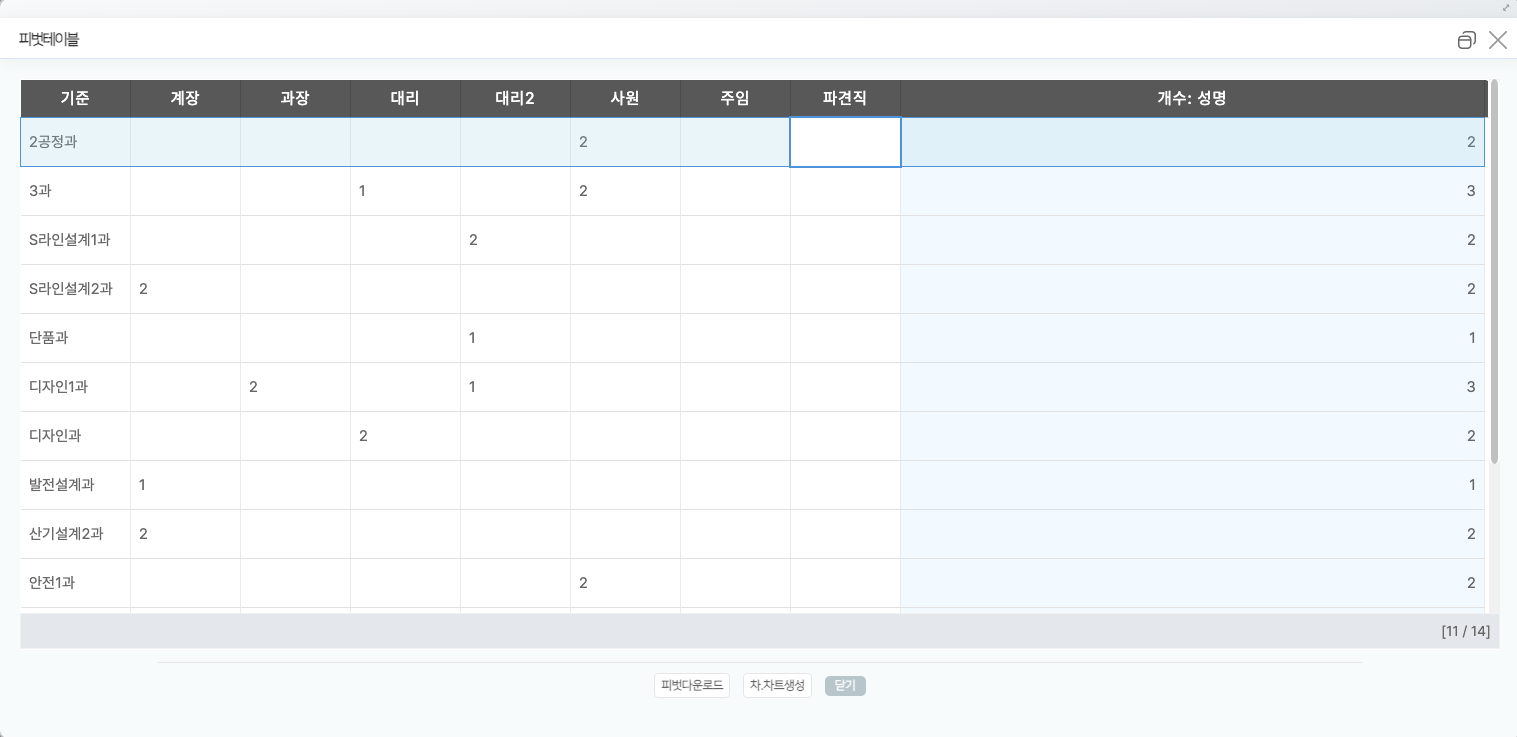Select the 계장 value in 발전설계과 row
The width and height of the screenshot is (1517, 737).
pyautogui.click(x=186, y=485)
